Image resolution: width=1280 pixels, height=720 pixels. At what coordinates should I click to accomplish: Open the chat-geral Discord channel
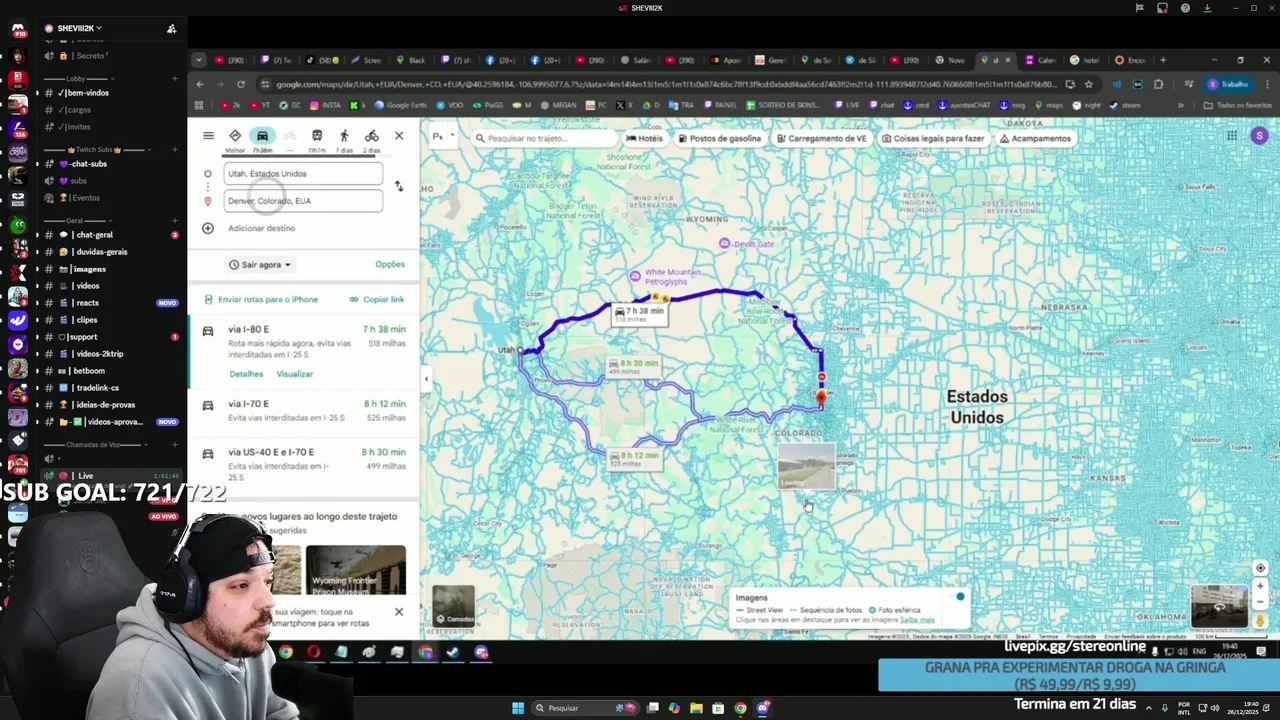click(95, 235)
